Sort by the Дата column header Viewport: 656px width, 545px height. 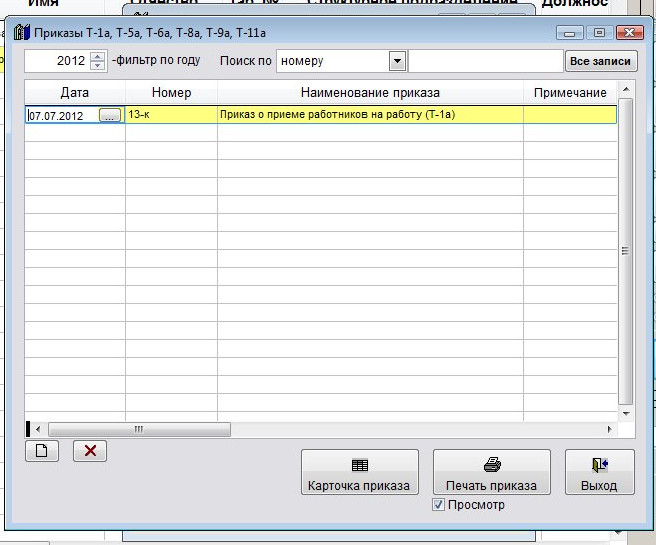point(75,92)
